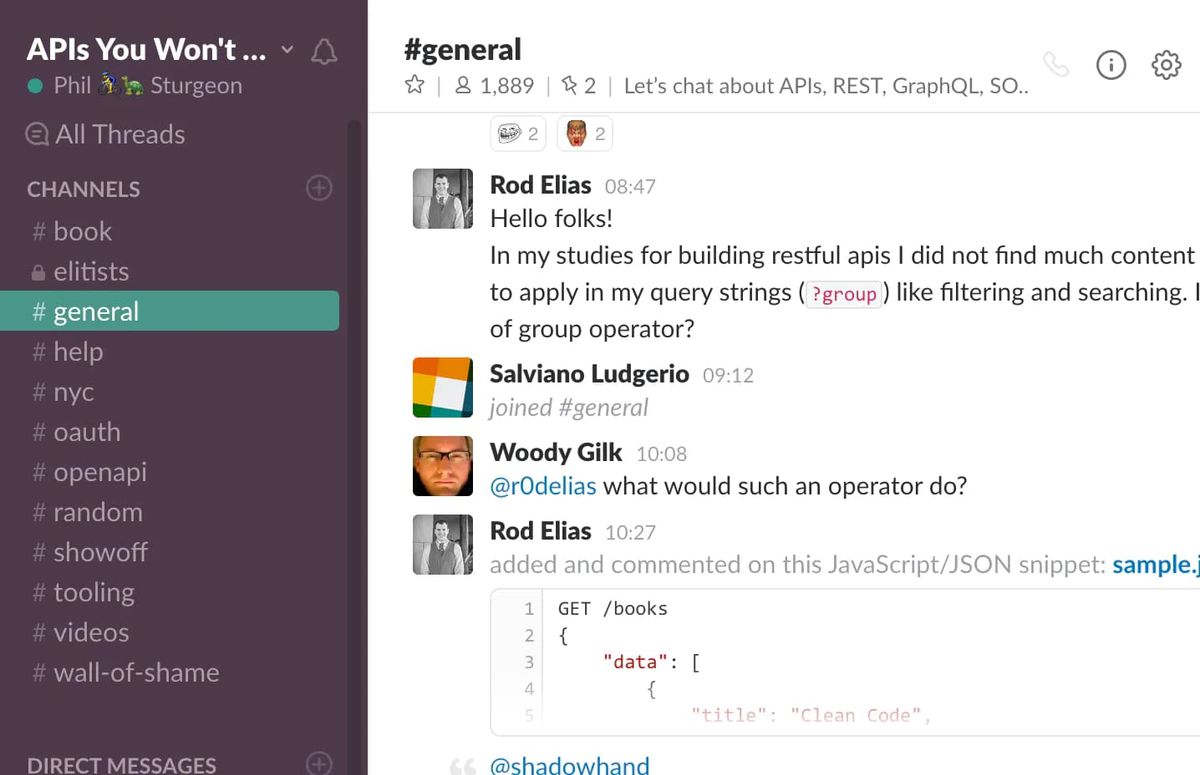Open channel details panel
This screenshot has height=775, width=1200.
[1111, 64]
